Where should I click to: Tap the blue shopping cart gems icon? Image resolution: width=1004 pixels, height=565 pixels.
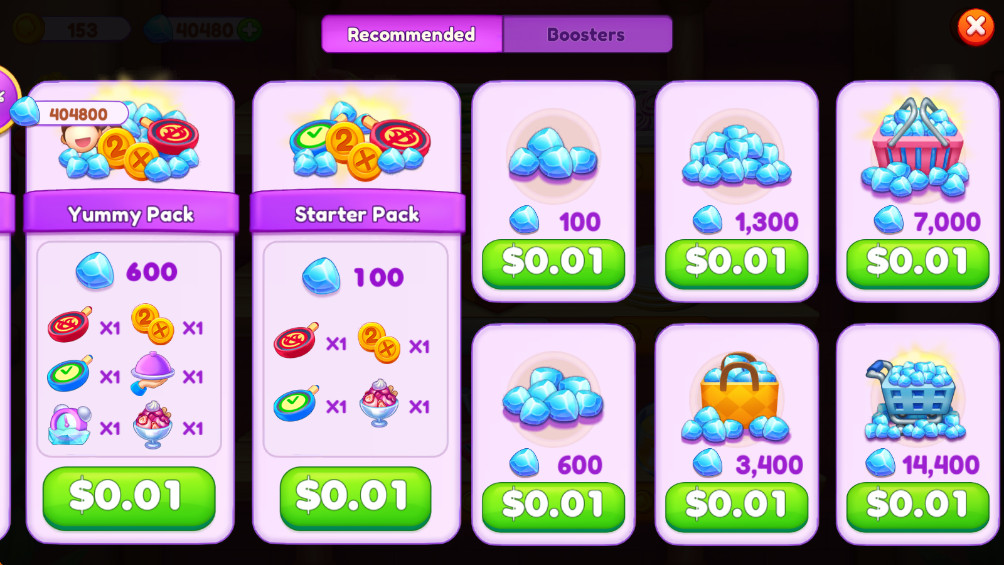click(916, 400)
